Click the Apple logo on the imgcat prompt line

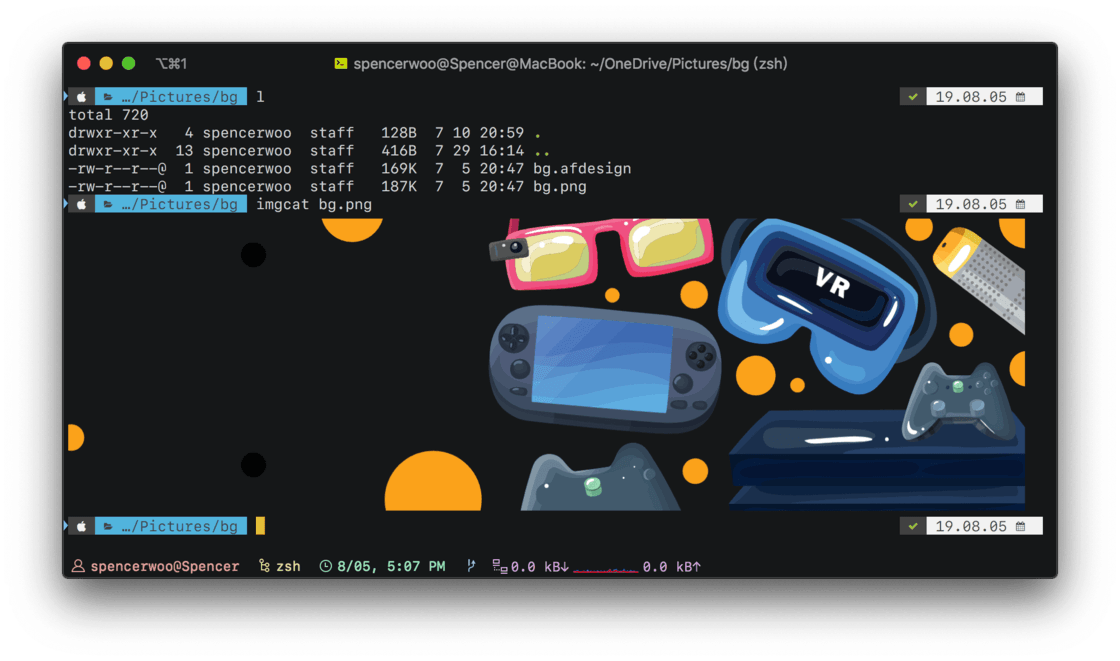tap(81, 204)
